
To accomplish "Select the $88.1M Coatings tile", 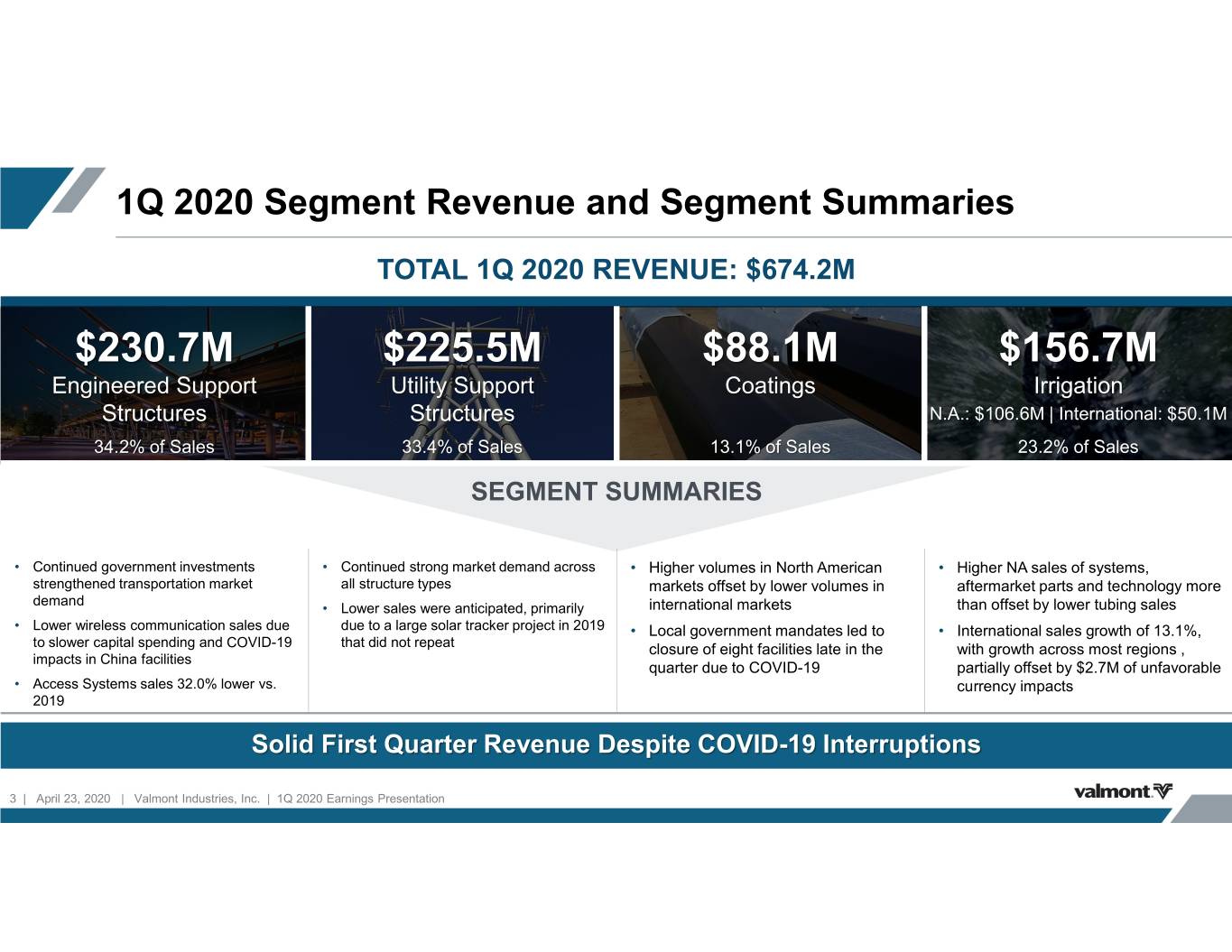I will [x=770, y=383].
